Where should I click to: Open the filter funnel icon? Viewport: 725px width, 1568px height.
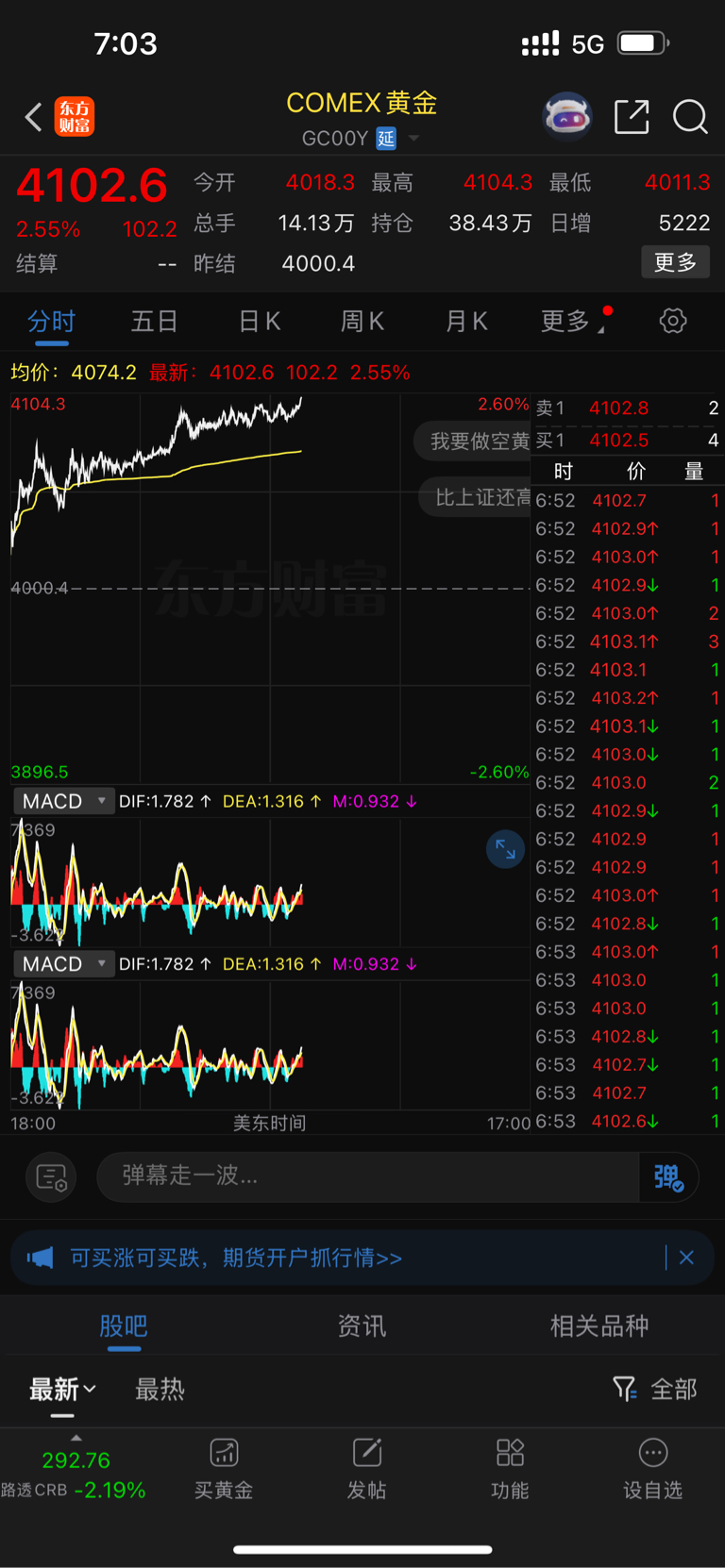point(624,1389)
